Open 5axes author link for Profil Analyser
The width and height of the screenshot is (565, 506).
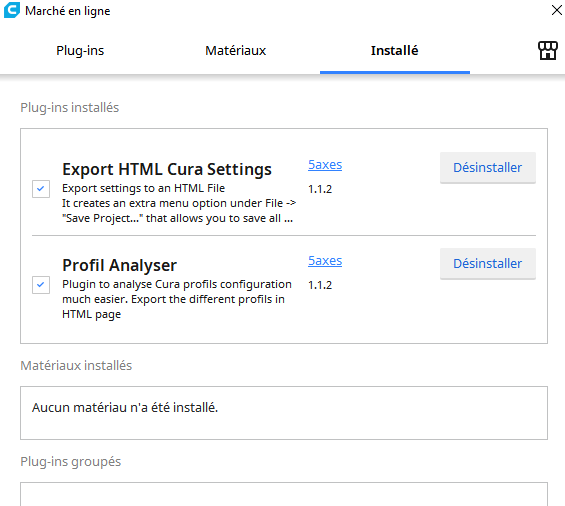point(325,261)
